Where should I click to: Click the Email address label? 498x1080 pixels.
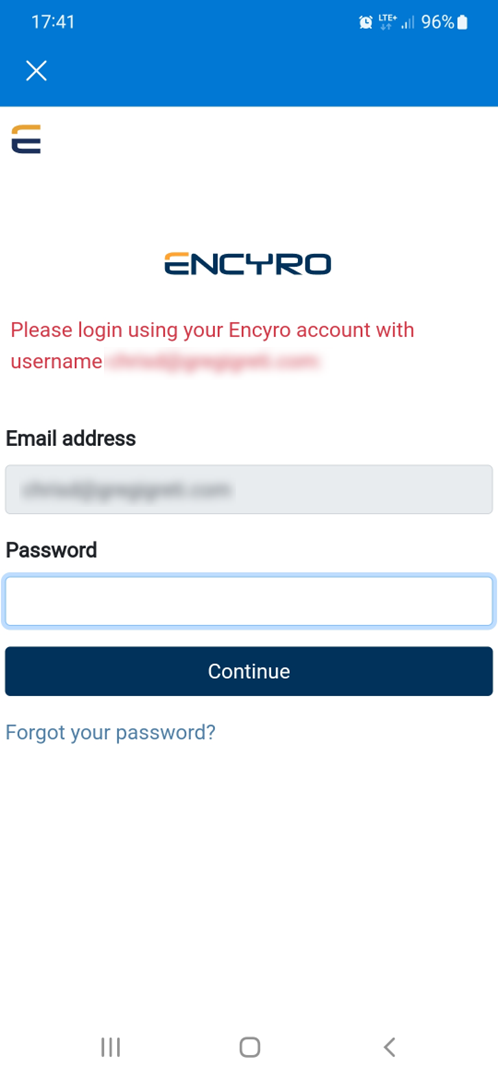(x=71, y=438)
